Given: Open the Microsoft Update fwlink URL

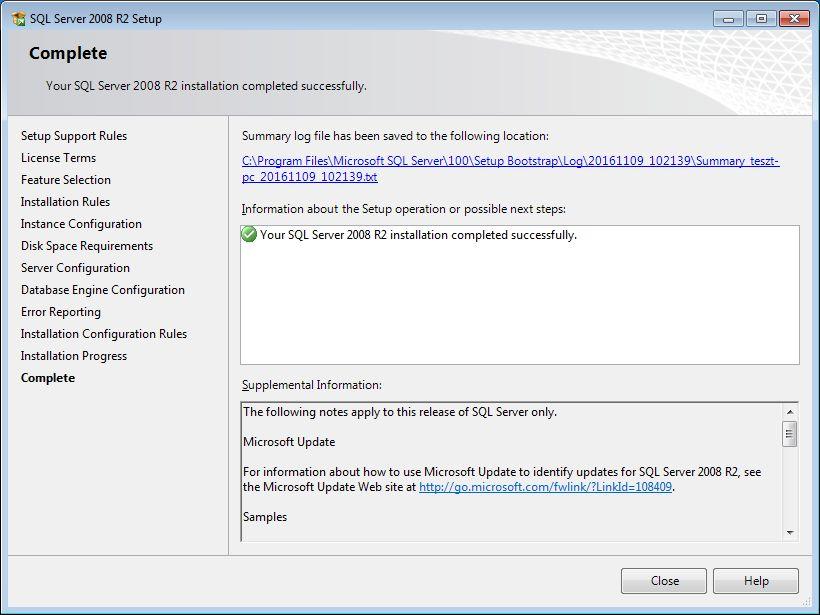Looking at the screenshot, I should [545, 487].
